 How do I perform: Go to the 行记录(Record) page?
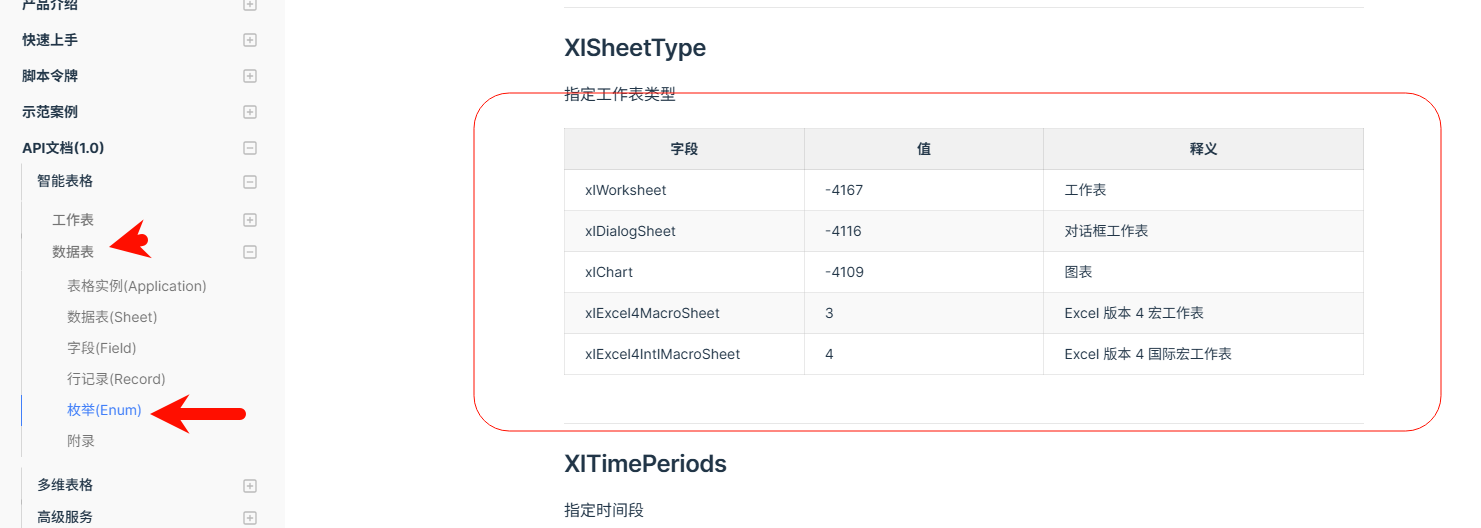(x=116, y=379)
